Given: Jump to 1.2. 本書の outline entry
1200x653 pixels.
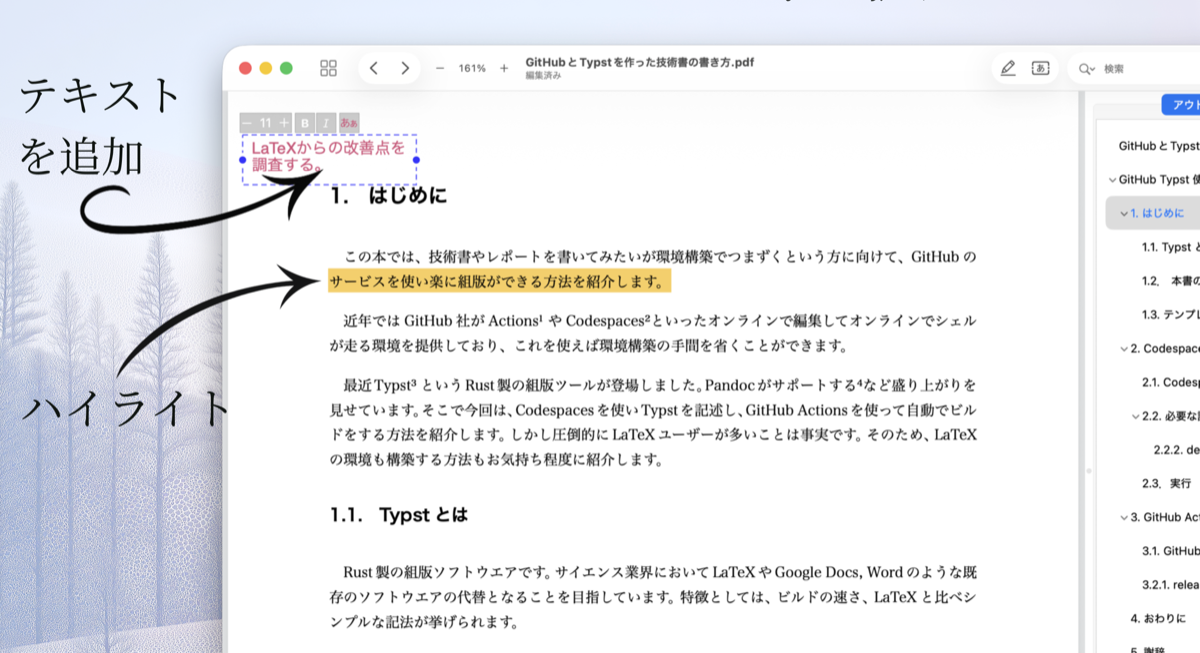Looking at the screenshot, I should [x=1170, y=281].
